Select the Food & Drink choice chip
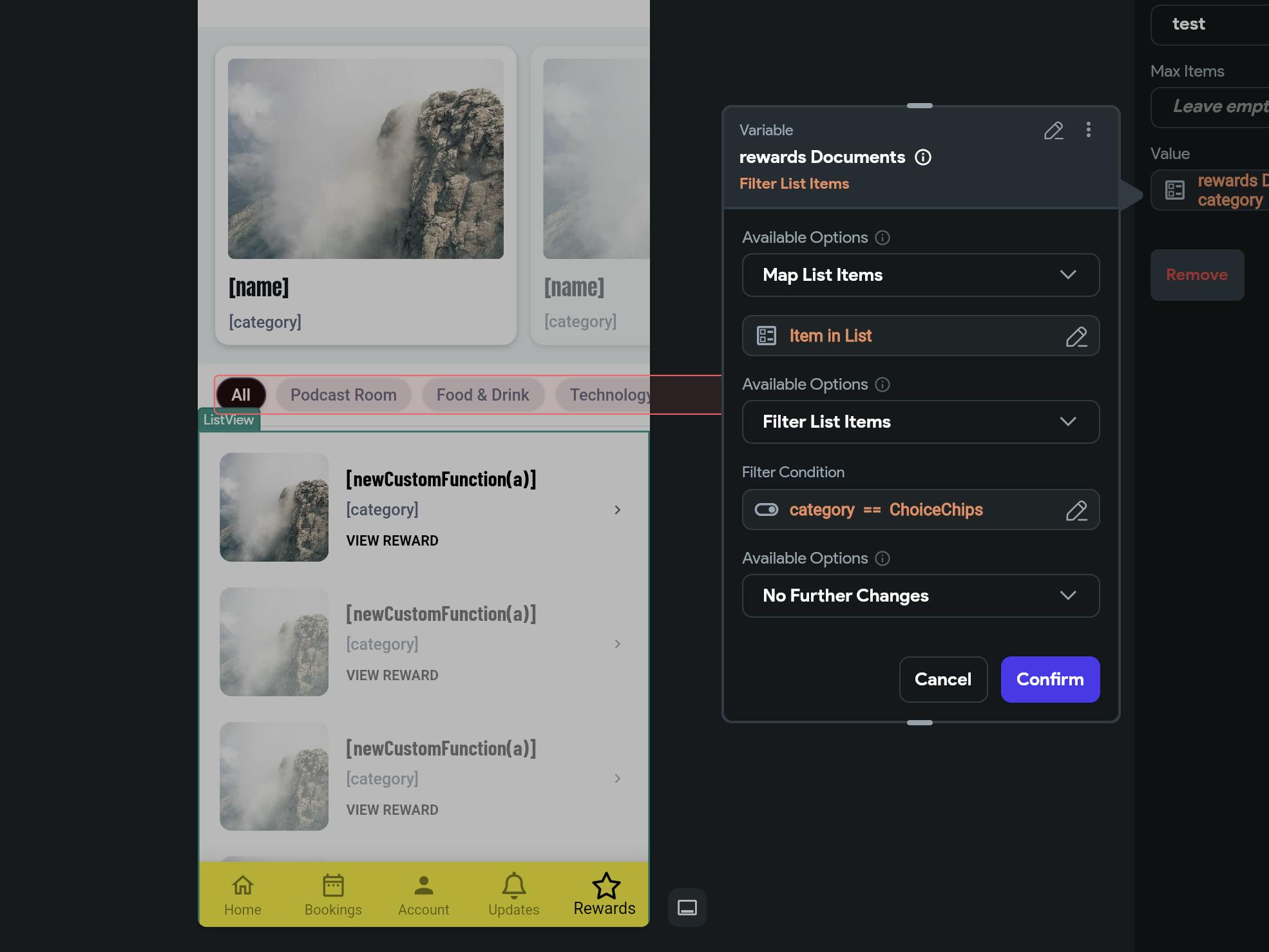 [483, 395]
